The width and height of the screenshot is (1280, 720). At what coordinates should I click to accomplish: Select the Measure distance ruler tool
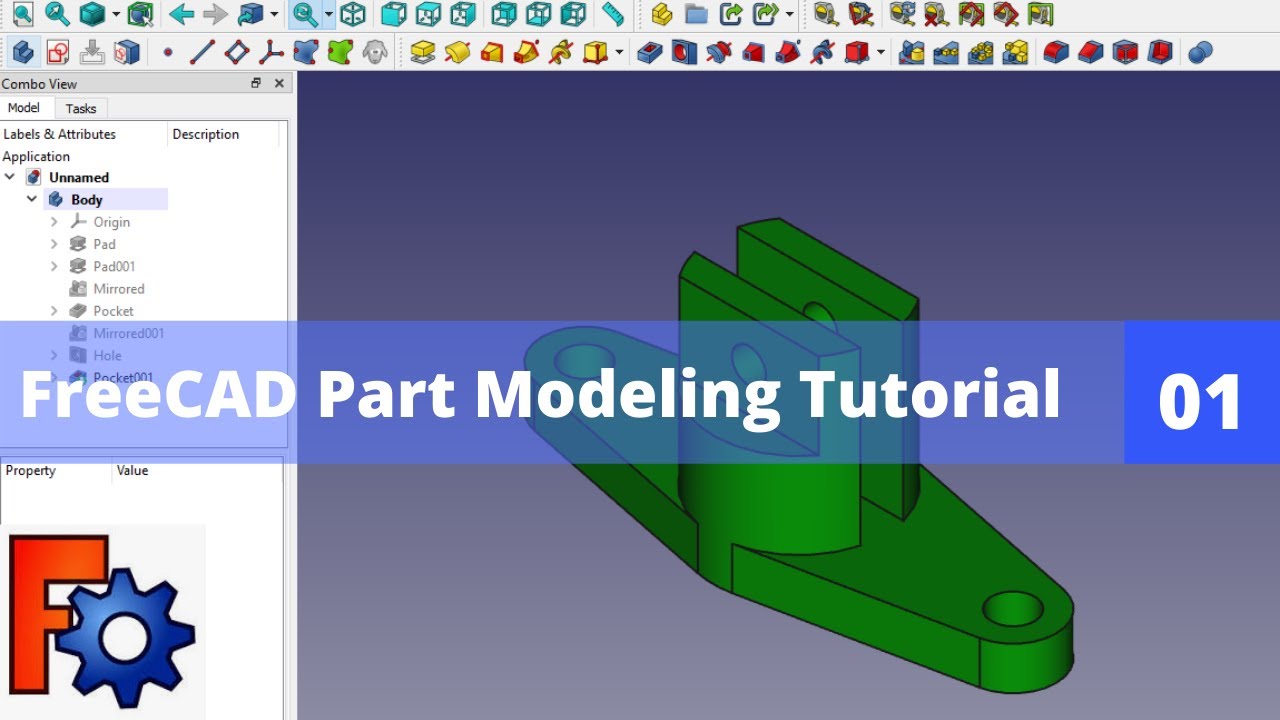pyautogui.click(x=612, y=14)
